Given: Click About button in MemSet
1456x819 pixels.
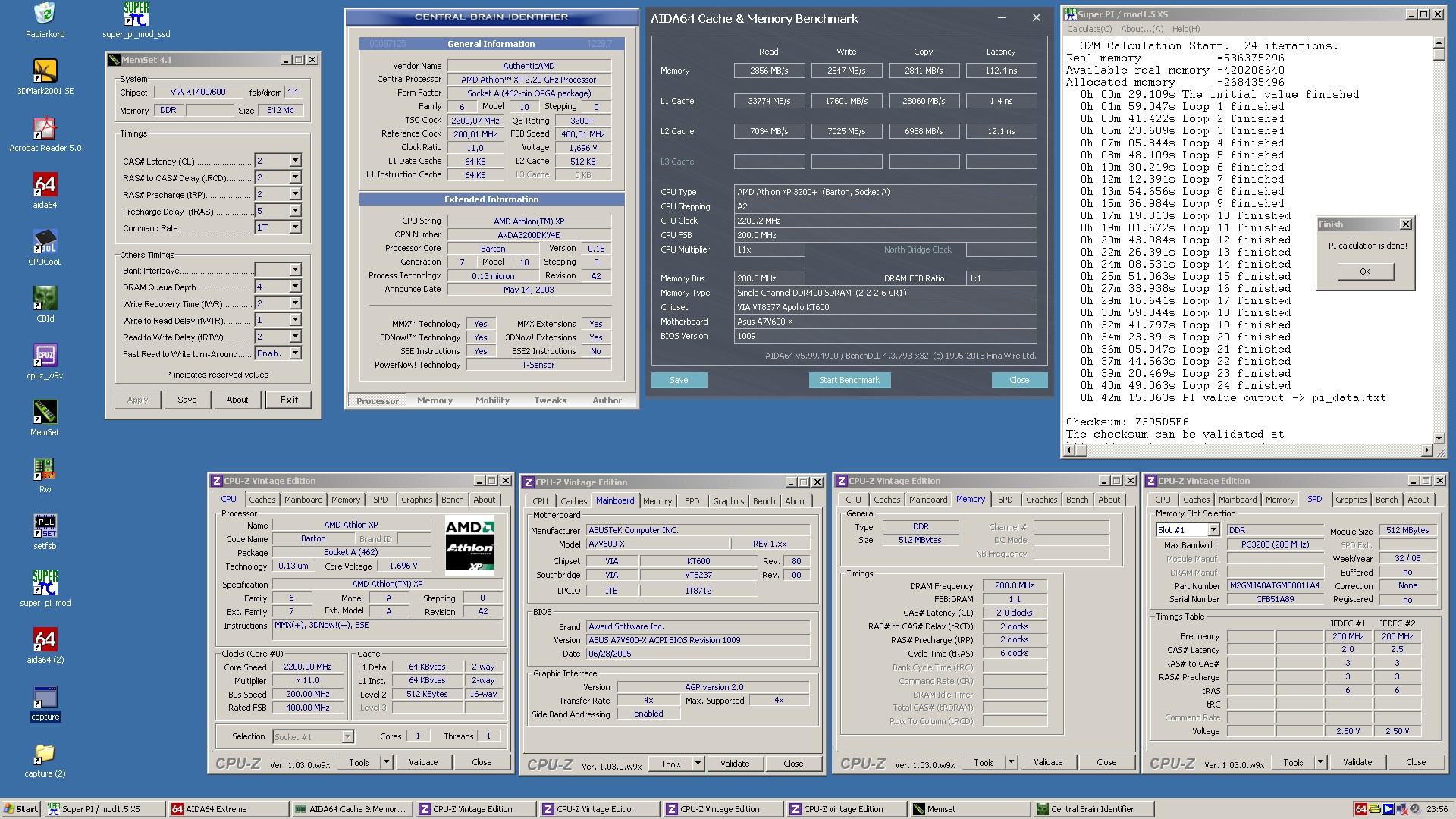Looking at the screenshot, I should pyautogui.click(x=237, y=400).
